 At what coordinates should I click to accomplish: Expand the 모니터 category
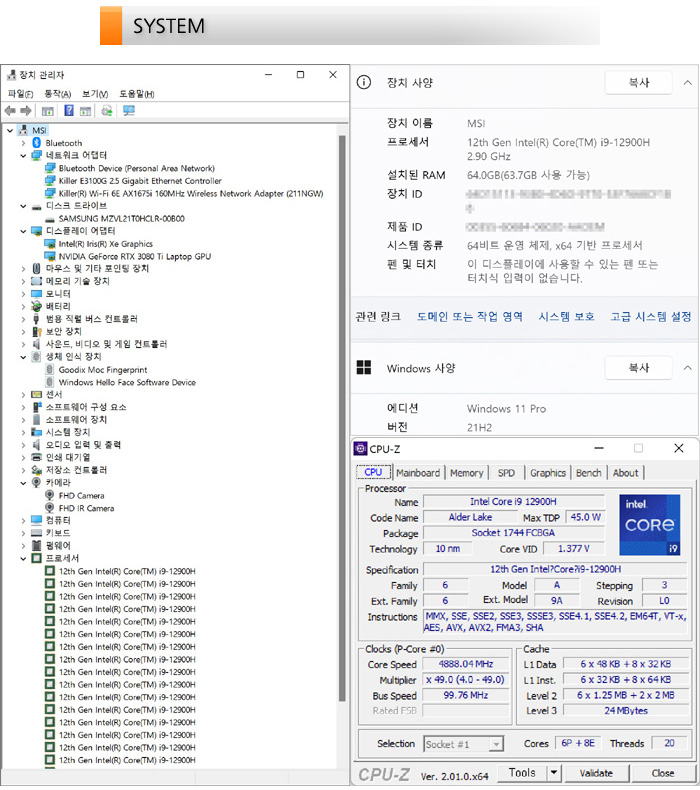(23, 294)
